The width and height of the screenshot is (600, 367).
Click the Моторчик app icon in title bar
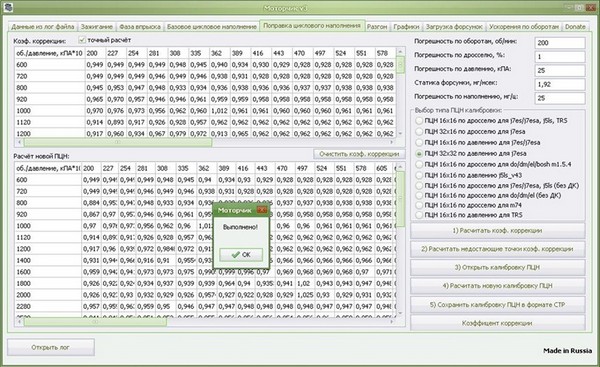(8, 7)
